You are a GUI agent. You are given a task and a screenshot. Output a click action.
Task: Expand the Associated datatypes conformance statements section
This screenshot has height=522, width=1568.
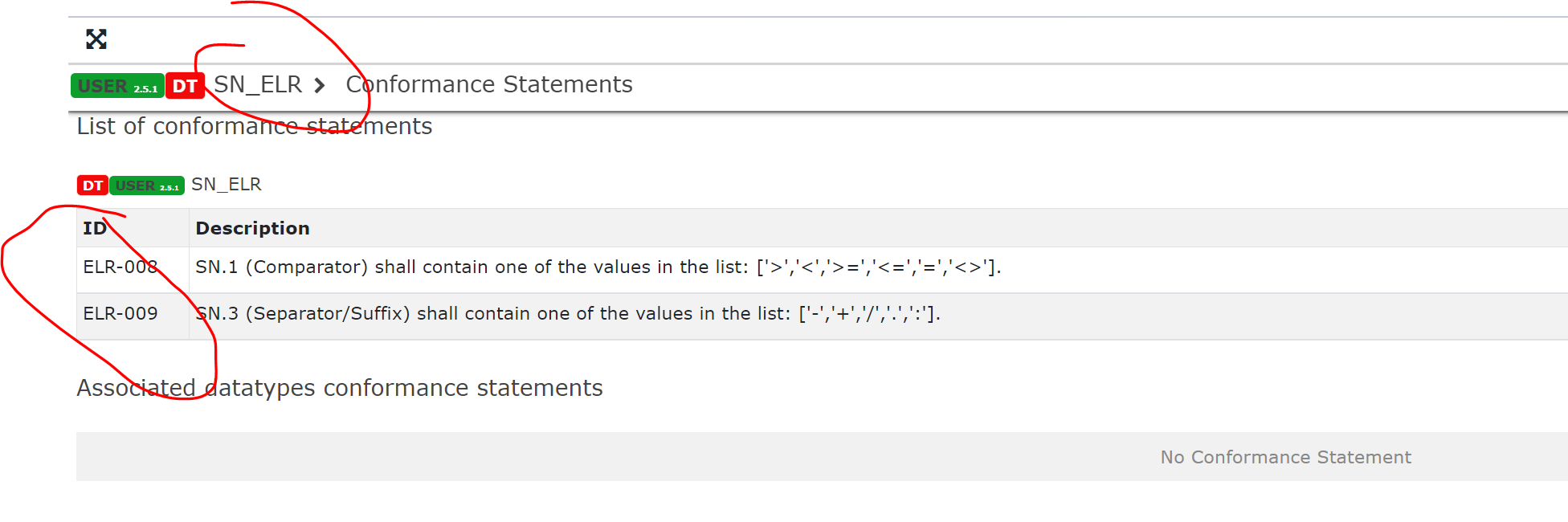tap(340, 388)
